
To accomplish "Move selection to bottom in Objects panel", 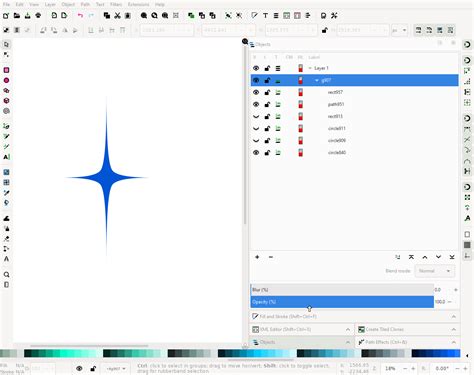I will coord(452,257).
